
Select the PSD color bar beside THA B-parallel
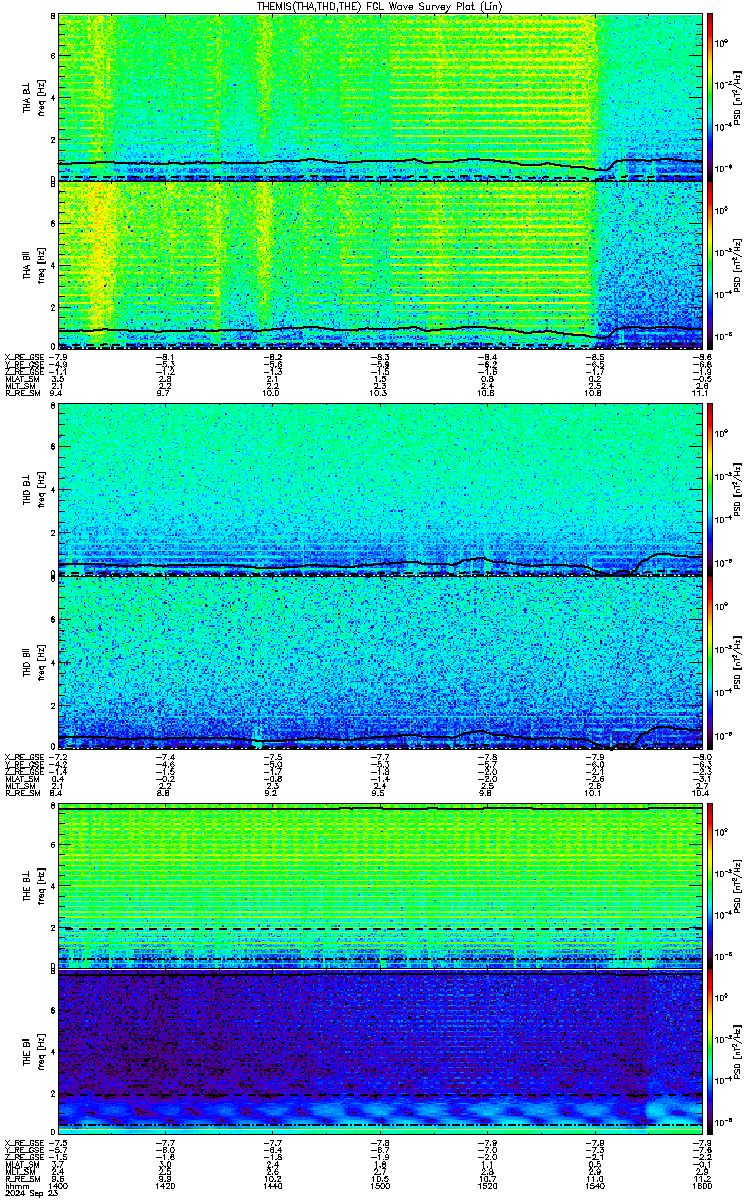pos(710,263)
